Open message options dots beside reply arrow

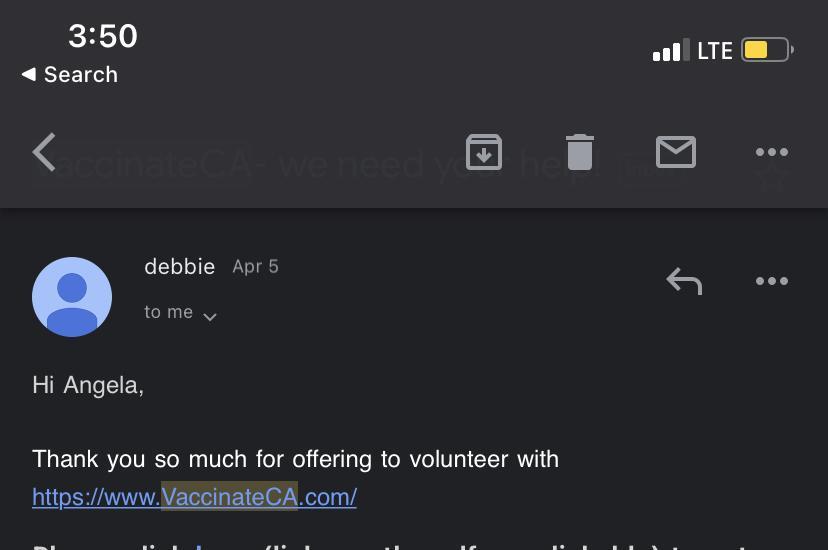tap(771, 281)
